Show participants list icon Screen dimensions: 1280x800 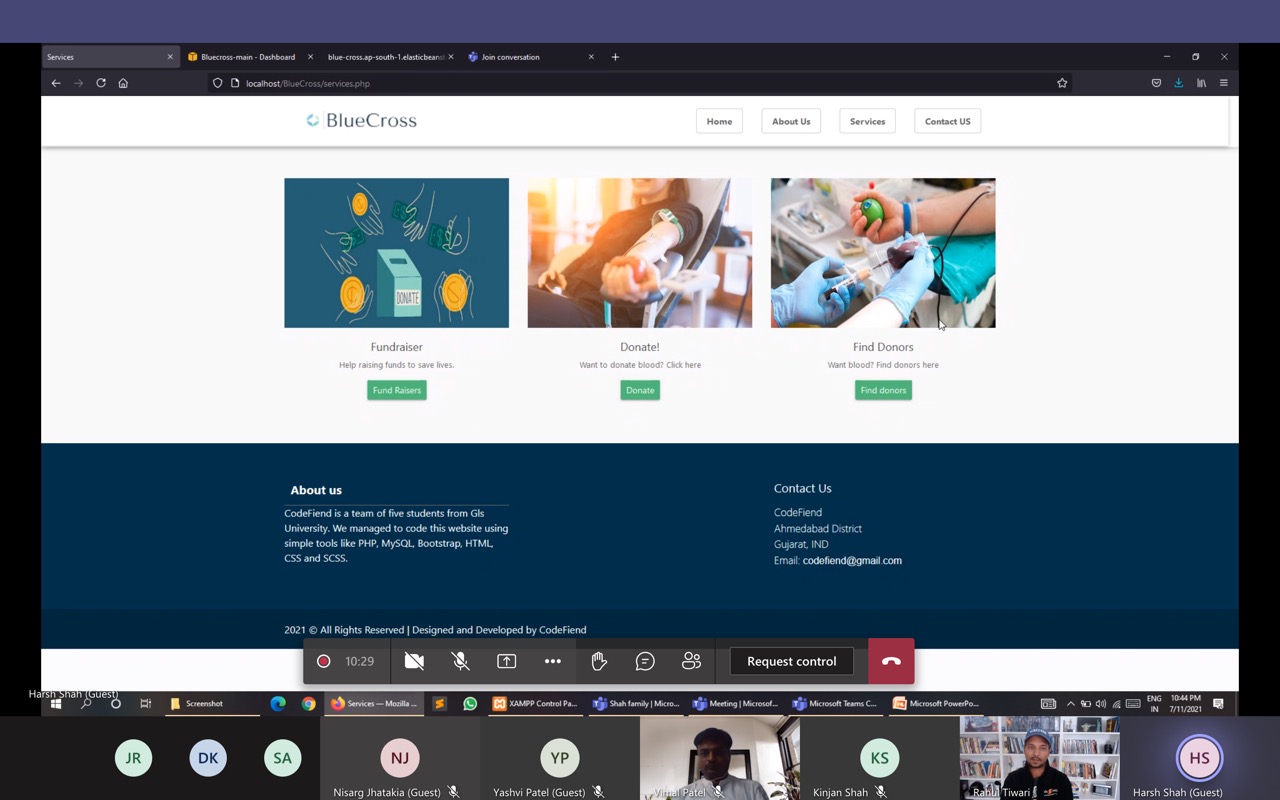click(x=691, y=661)
